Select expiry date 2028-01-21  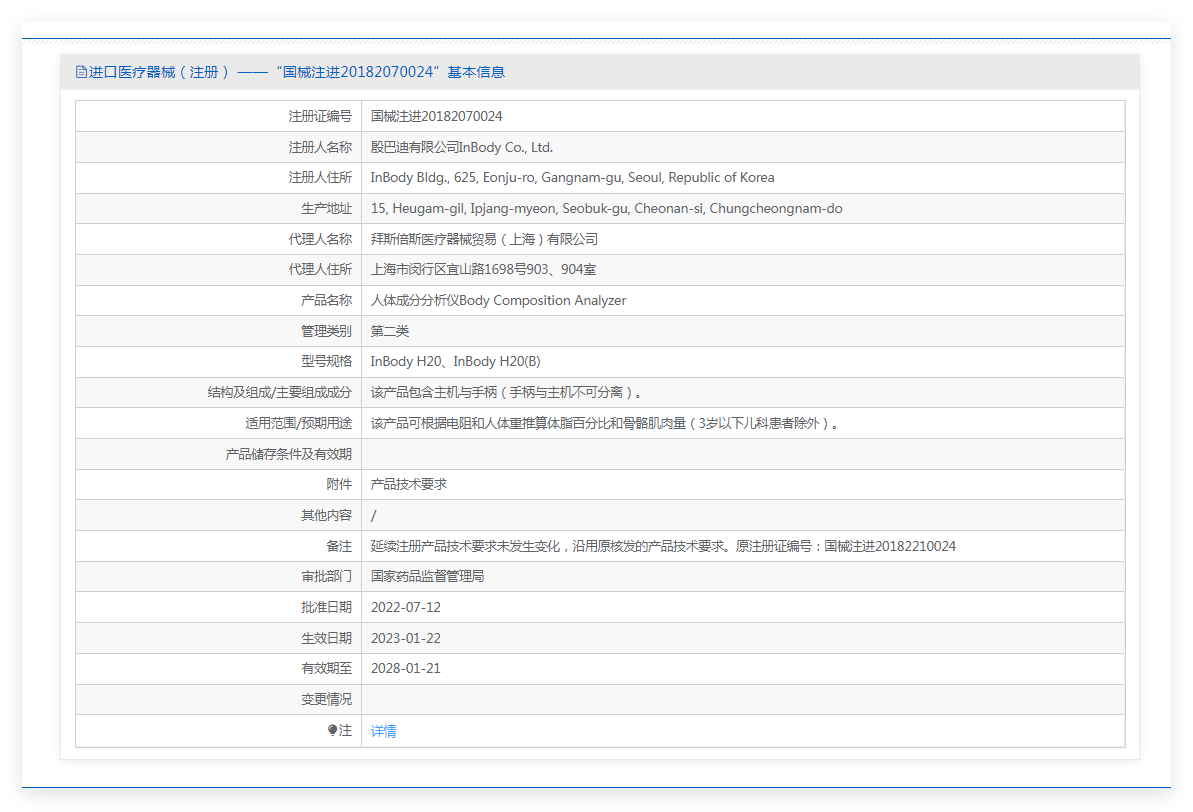pos(406,668)
